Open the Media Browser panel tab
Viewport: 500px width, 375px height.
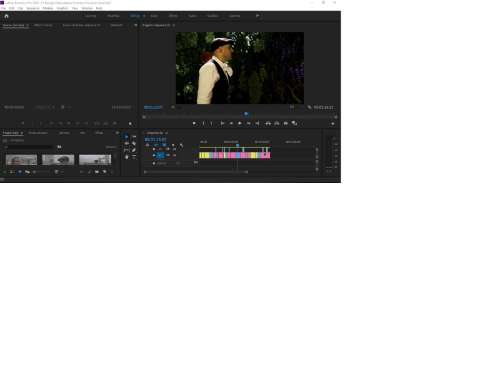(x=38, y=133)
